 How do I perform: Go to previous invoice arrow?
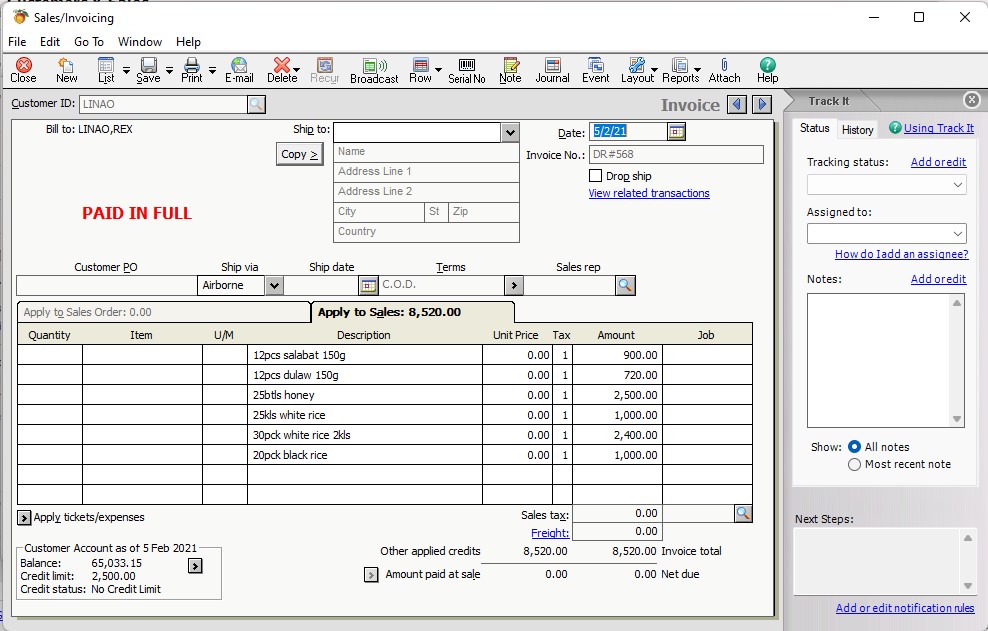(x=737, y=104)
